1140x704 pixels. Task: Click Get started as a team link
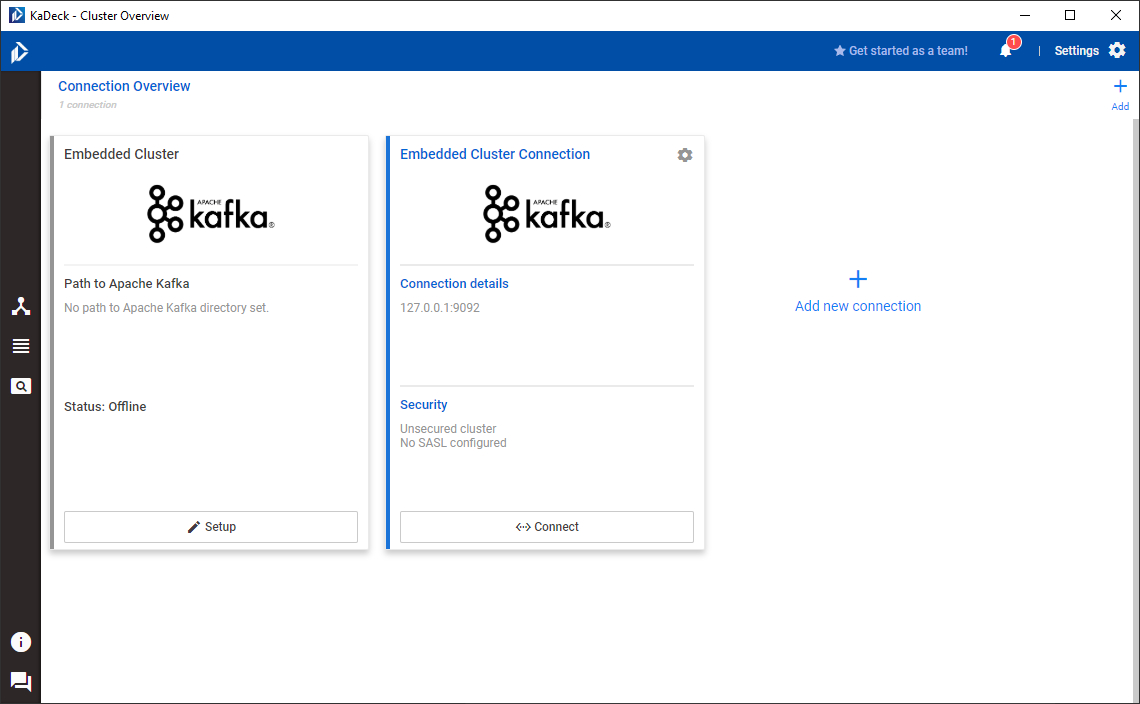tap(901, 50)
